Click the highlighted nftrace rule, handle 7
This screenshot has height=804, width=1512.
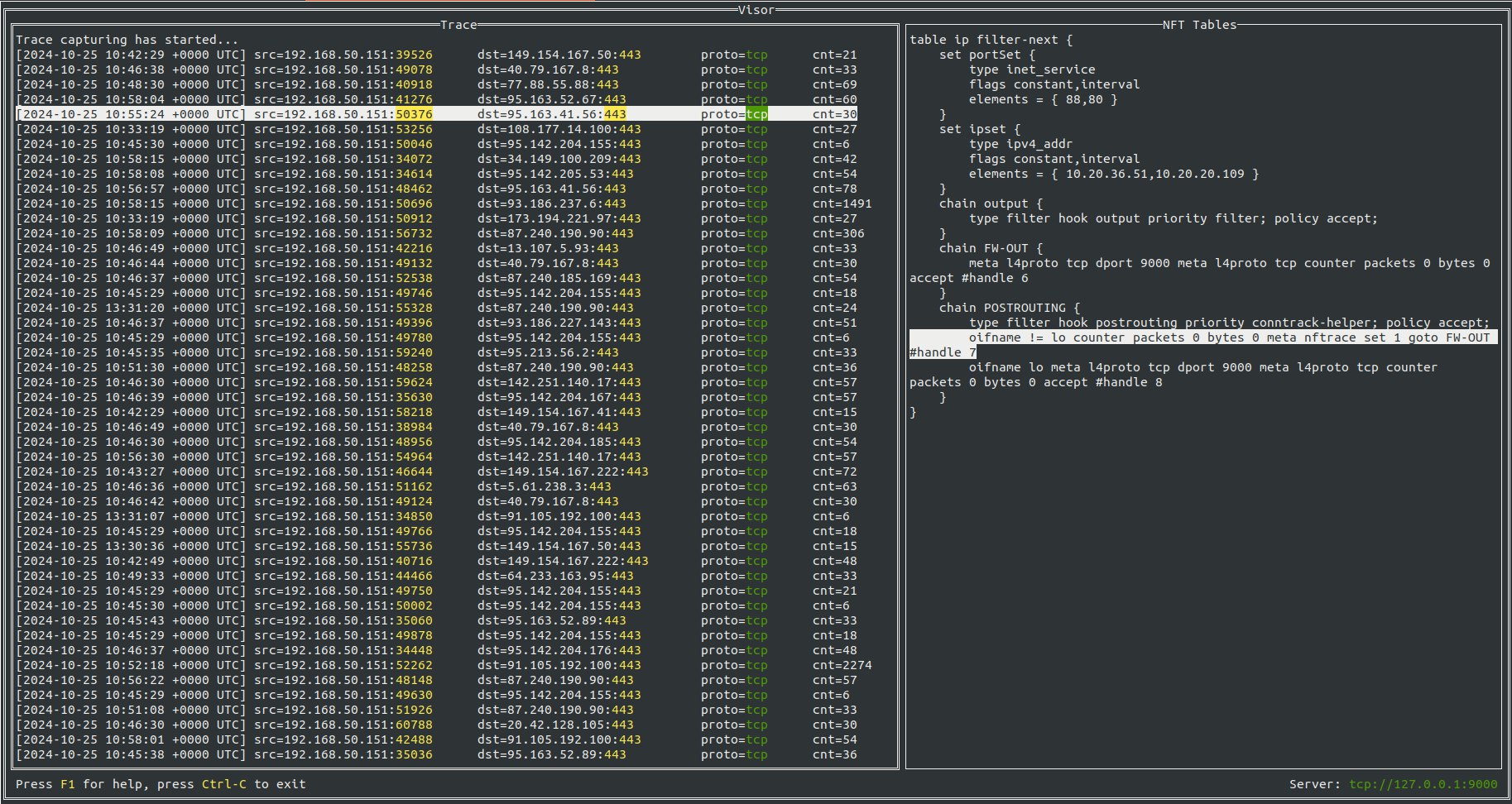(1203, 345)
